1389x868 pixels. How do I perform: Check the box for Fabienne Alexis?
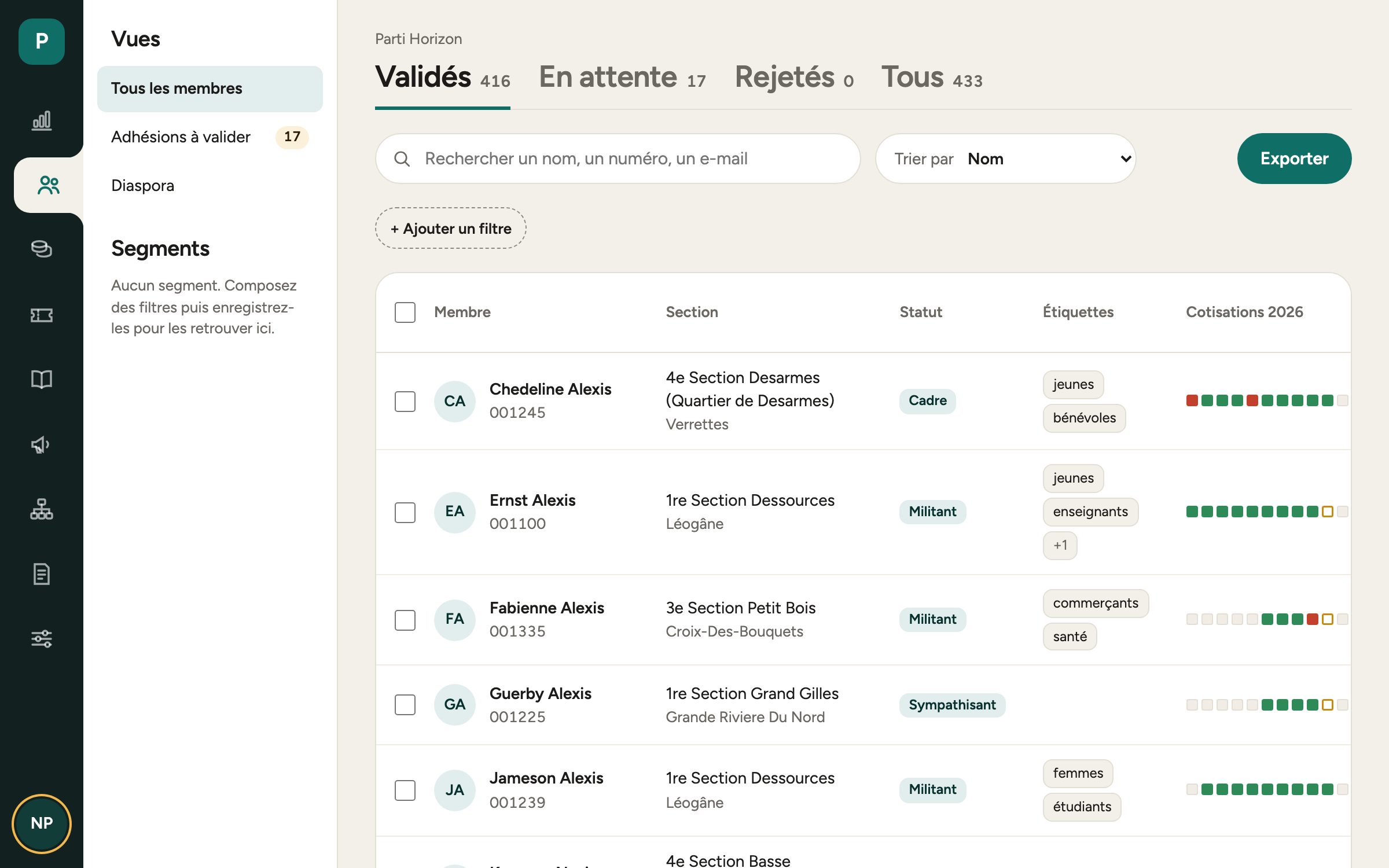click(405, 620)
